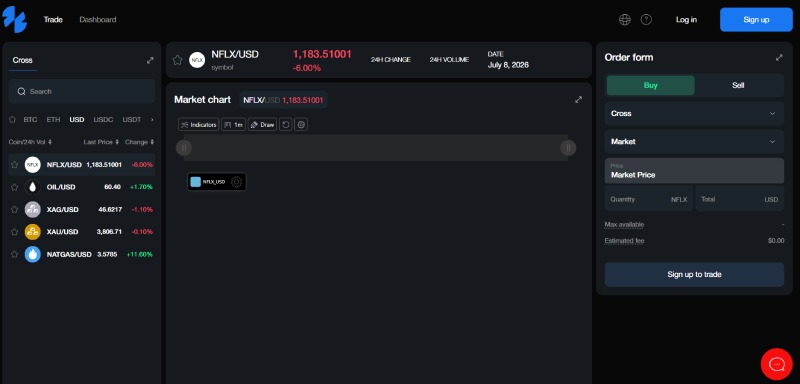This screenshot has width=800, height=384.
Task: Reset the chart with the refresh icon
Action: (286, 124)
